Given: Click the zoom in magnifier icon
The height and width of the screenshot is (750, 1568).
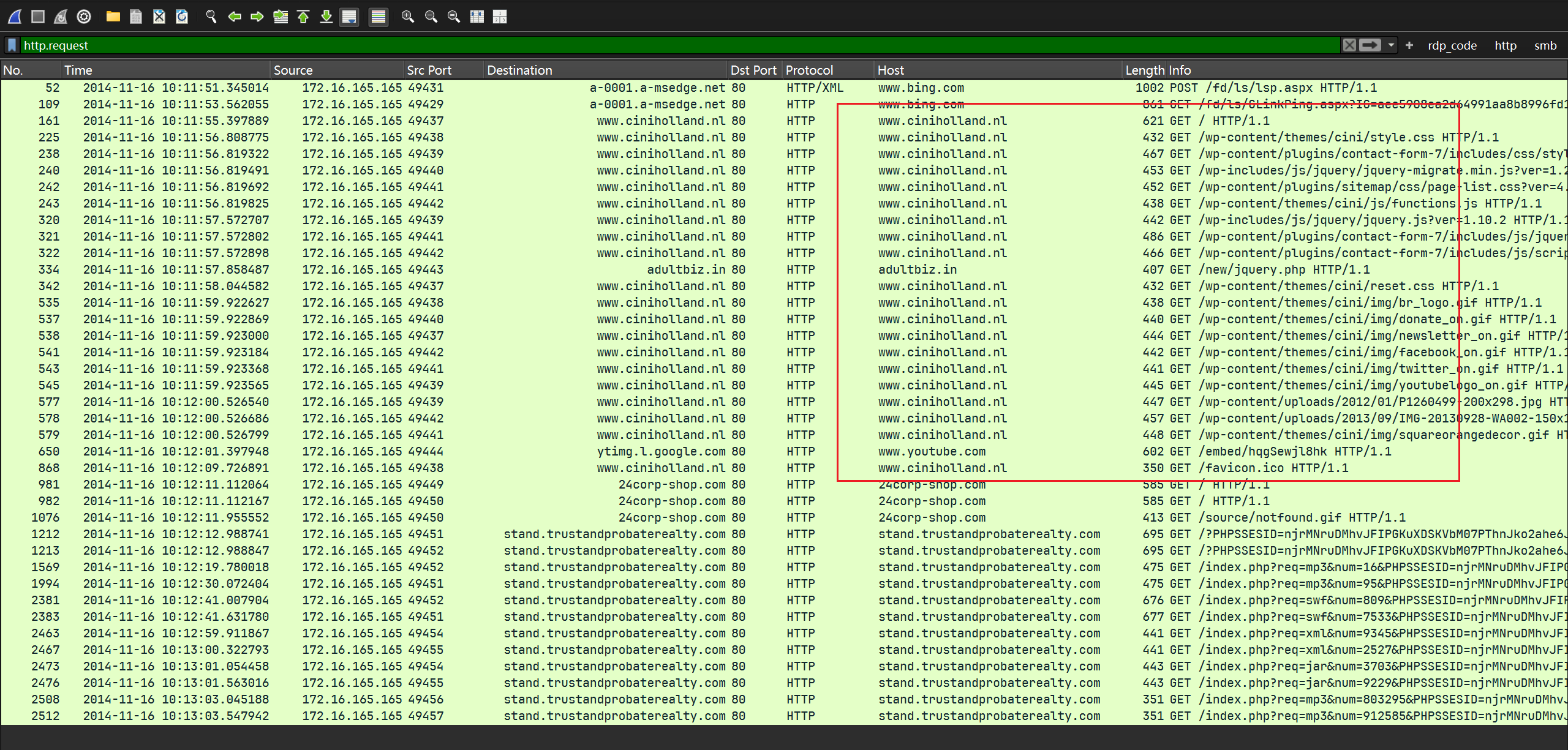Looking at the screenshot, I should click(407, 17).
